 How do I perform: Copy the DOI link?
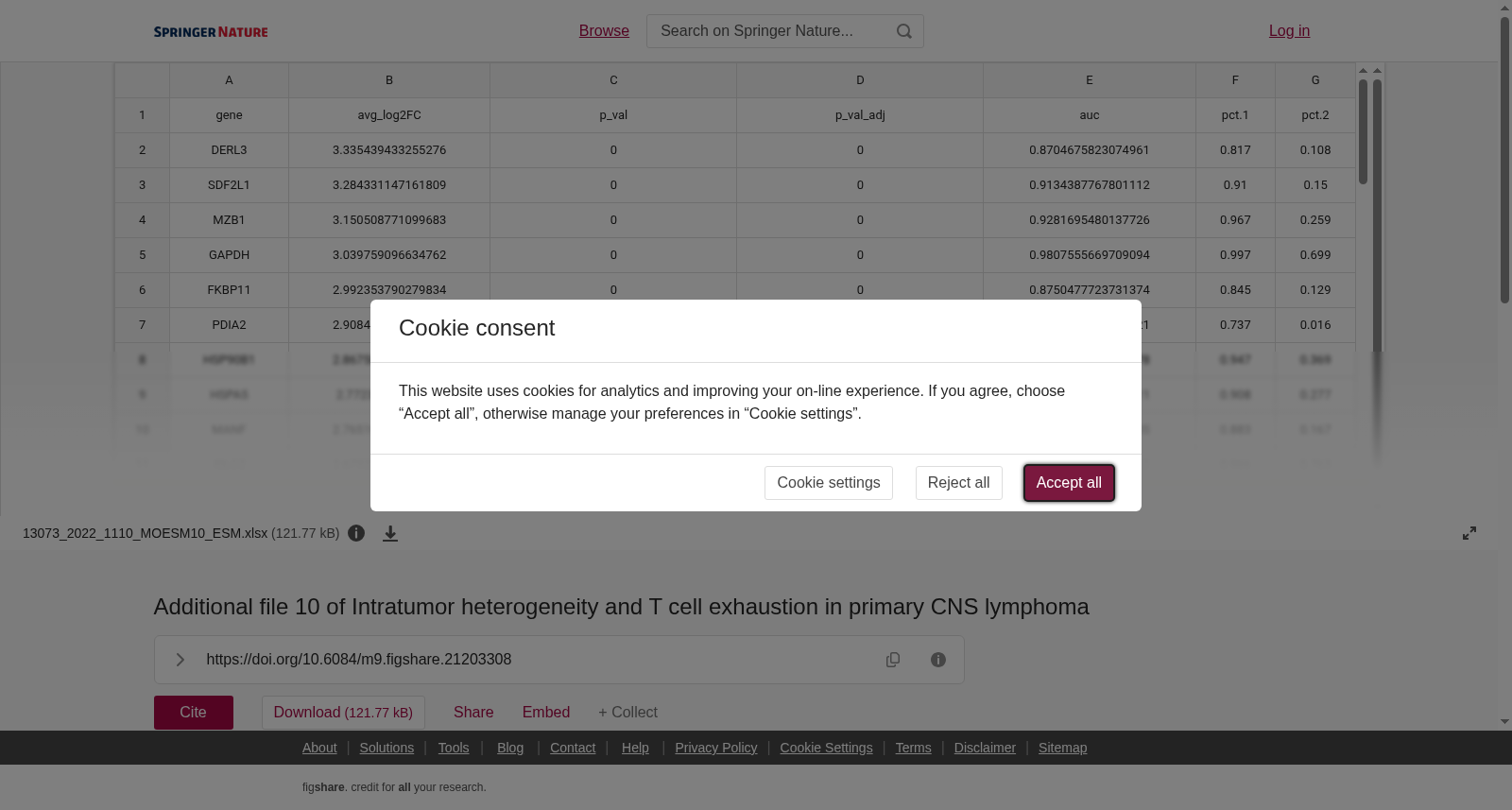pyautogui.click(x=893, y=660)
